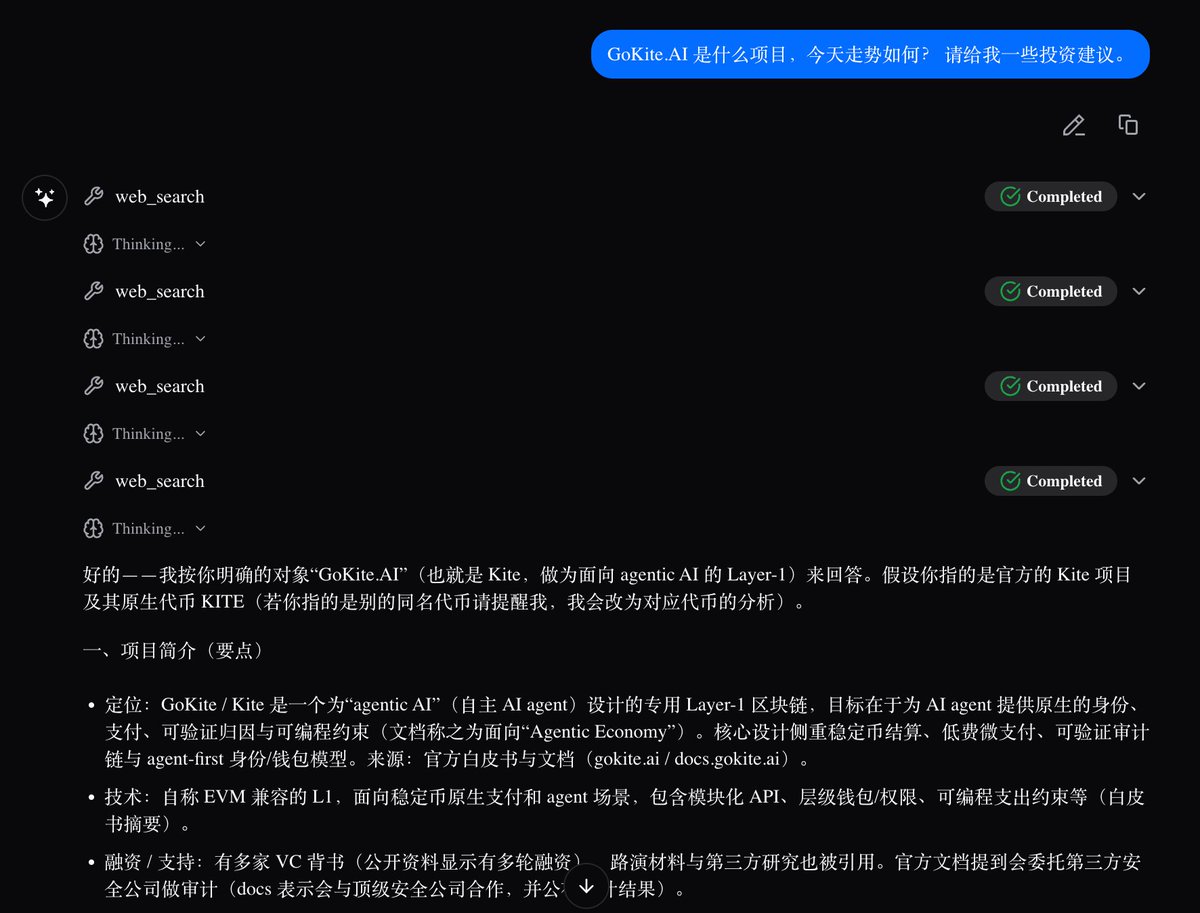The width and height of the screenshot is (1200, 913).
Task: Expand the second Thinking... section chevron
Action: (201, 339)
